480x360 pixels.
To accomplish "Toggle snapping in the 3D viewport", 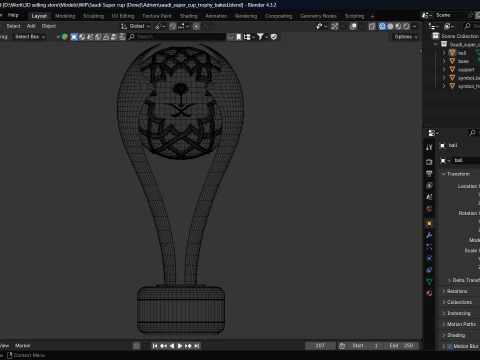I will pos(173,26).
